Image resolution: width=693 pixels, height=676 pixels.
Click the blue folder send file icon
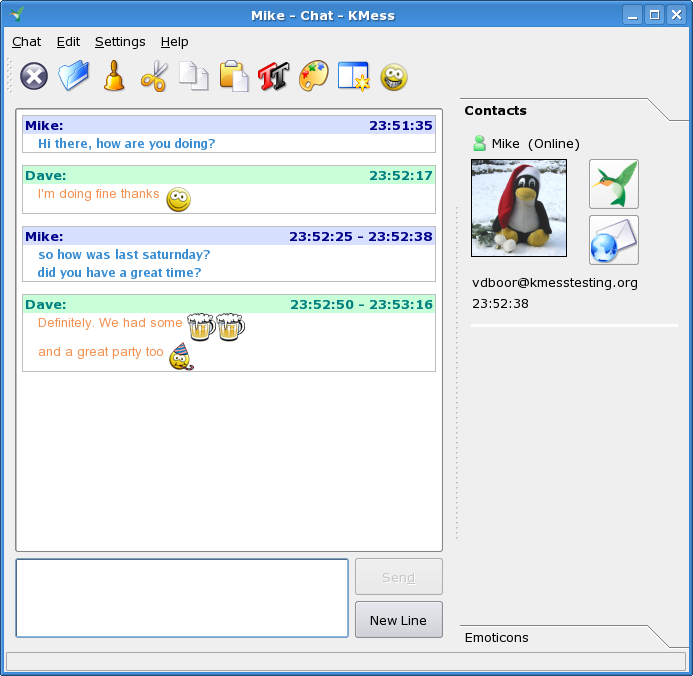click(74, 76)
